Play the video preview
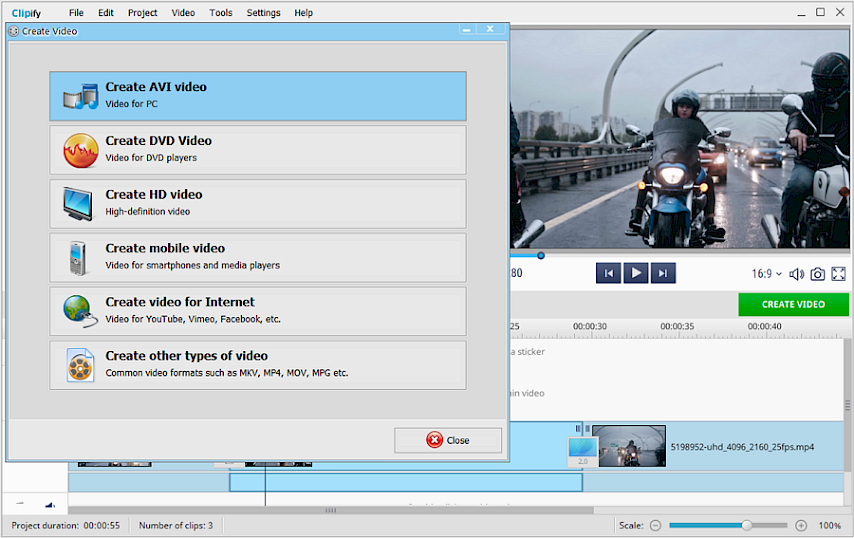Image resolution: width=854 pixels, height=538 pixels. [x=636, y=273]
